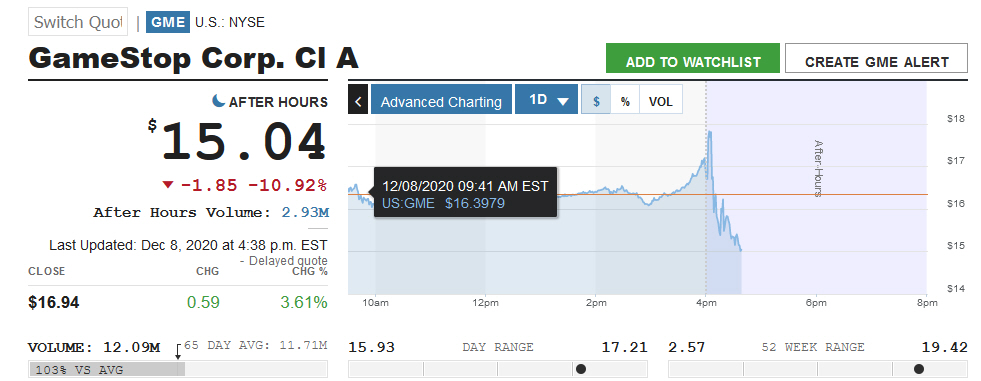The width and height of the screenshot is (981, 381).
Task: Open Advanced Charting
Action: (441, 101)
